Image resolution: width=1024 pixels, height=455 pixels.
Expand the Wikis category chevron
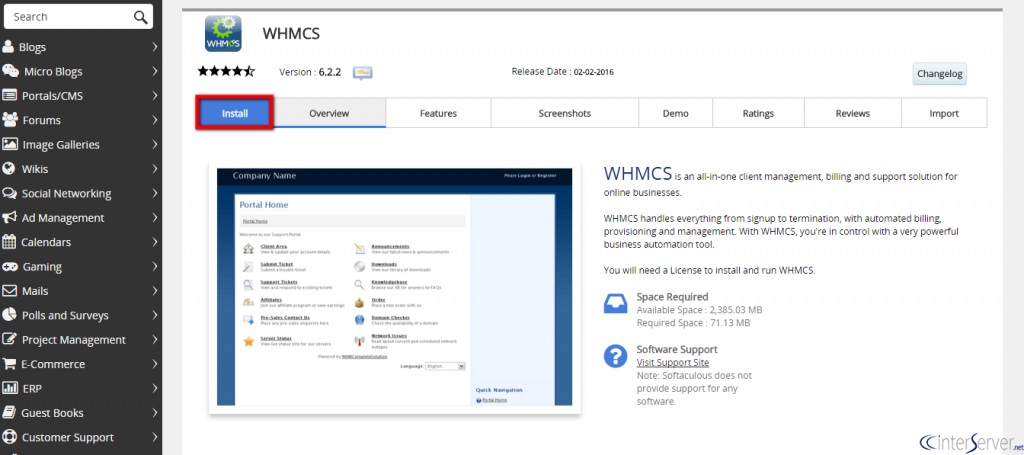click(155, 168)
